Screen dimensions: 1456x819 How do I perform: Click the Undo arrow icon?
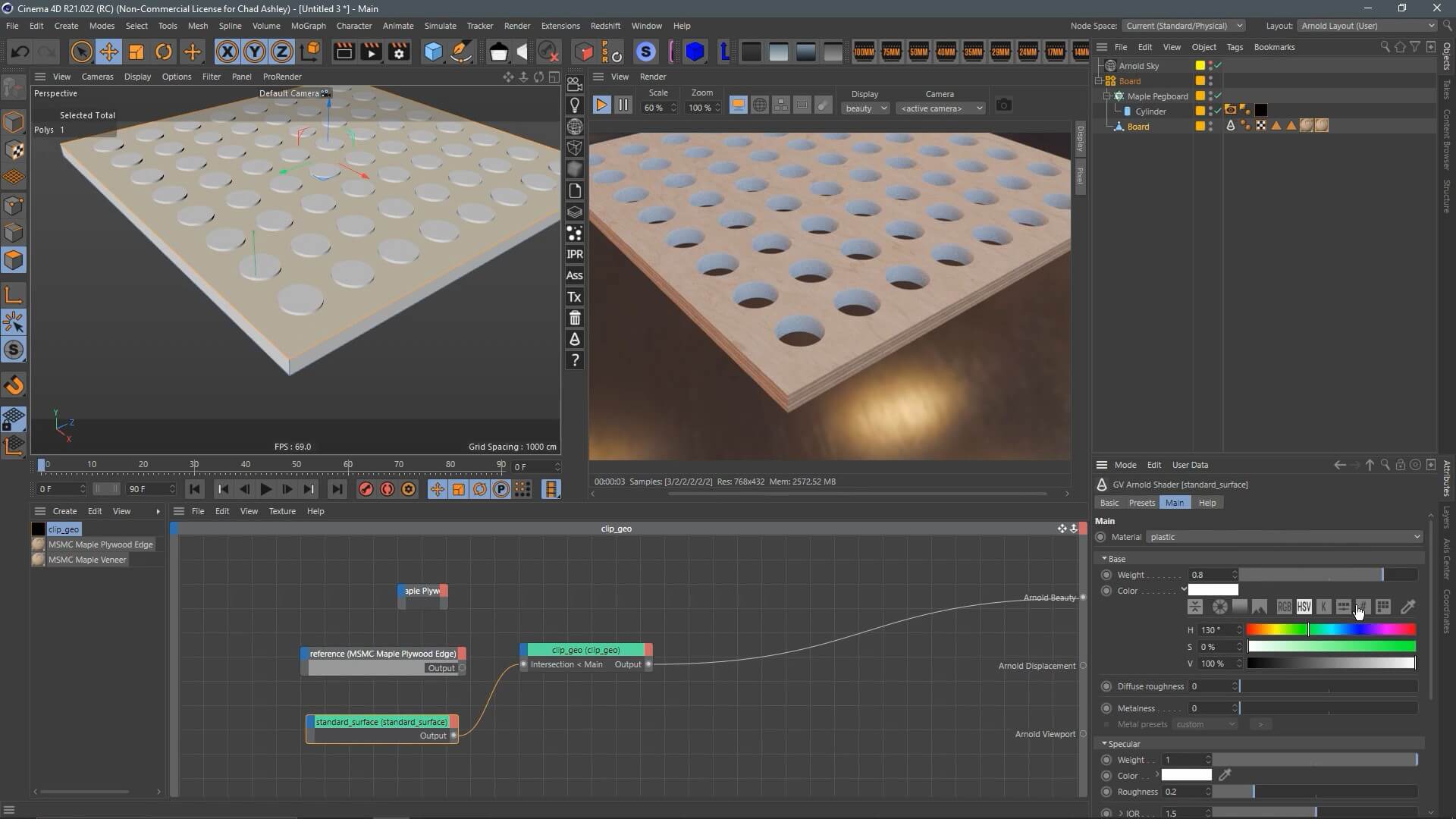(x=20, y=52)
